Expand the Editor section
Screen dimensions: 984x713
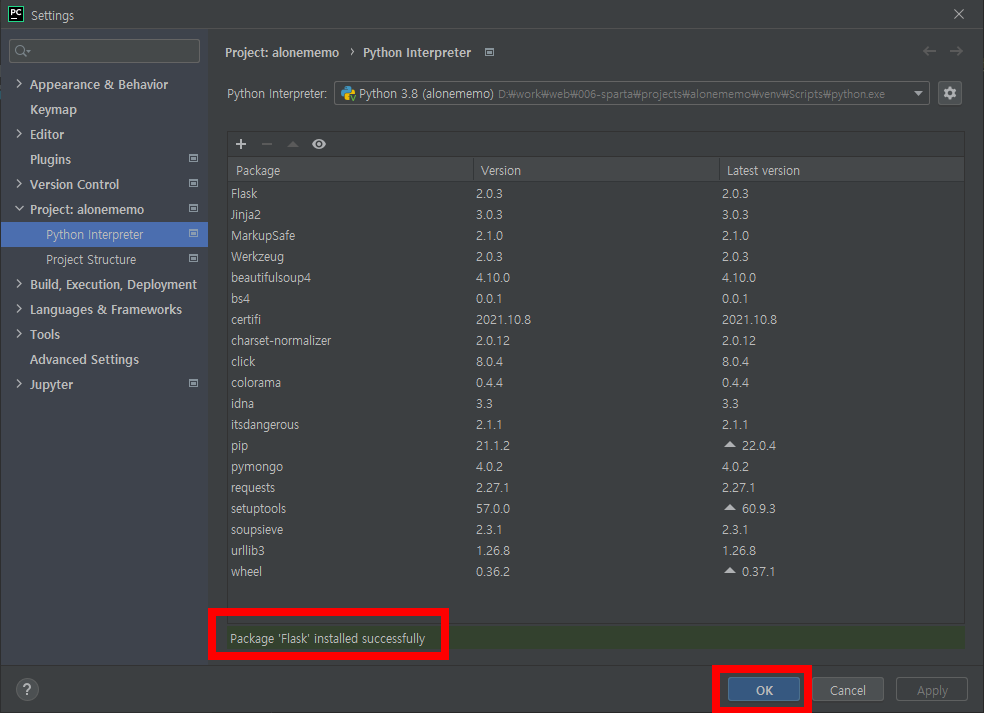tap(19, 134)
